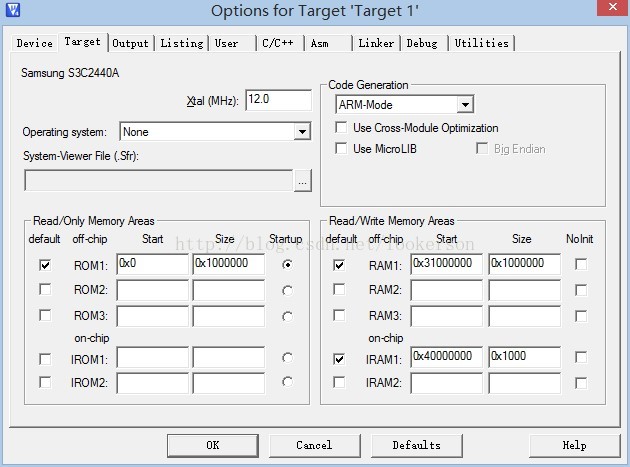Check the IRAM2 default checkbox
The image size is (630, 467).
[x=339, y=382]
